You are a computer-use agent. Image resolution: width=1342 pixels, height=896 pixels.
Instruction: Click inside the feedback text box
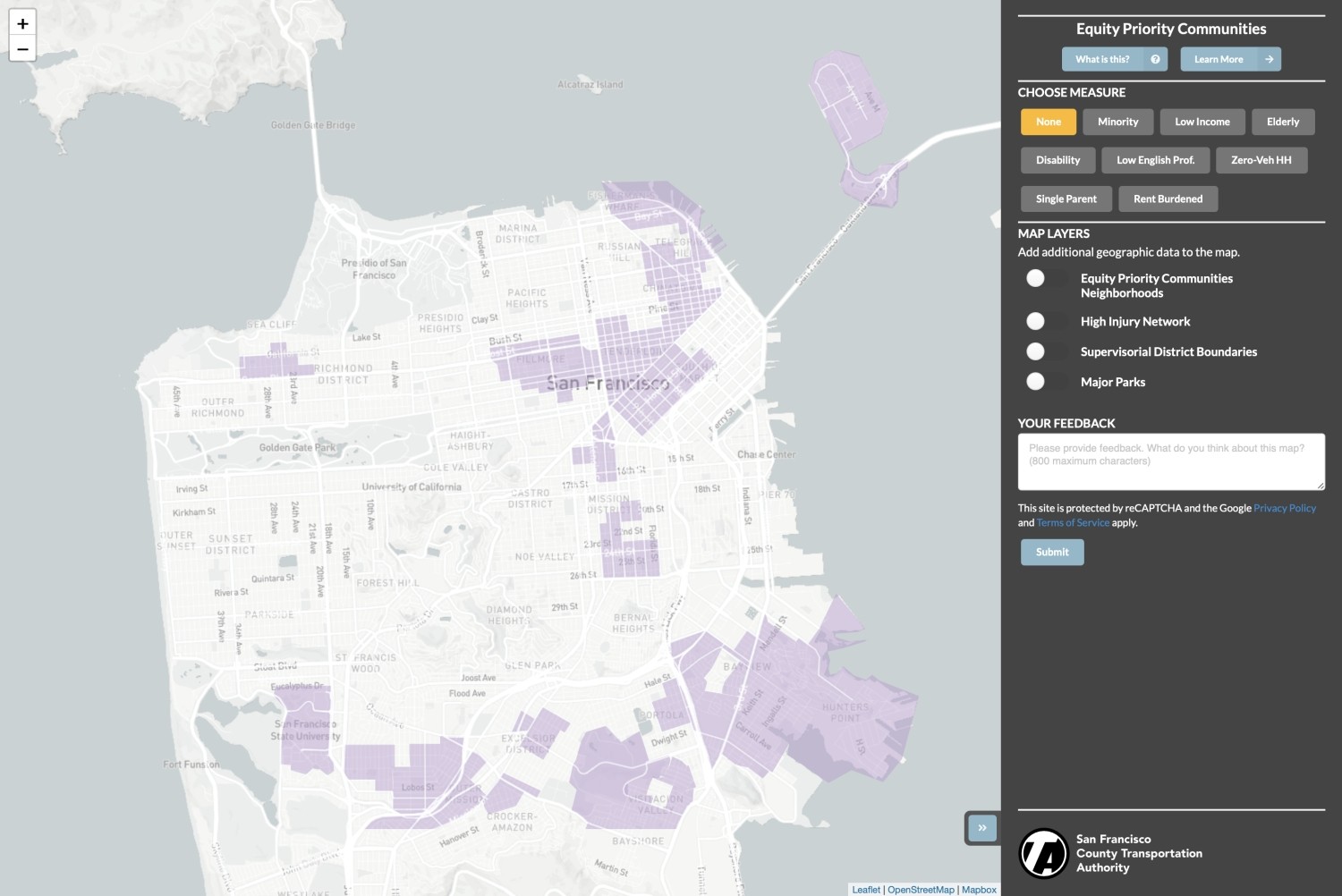[1170, 461]
